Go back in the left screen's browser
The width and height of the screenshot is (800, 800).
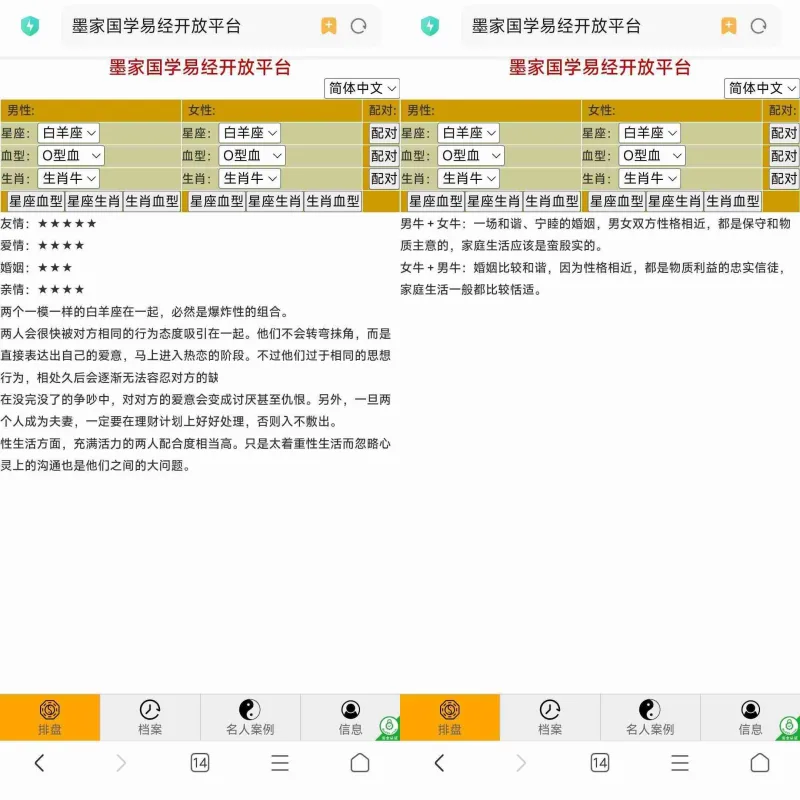pos(39,763)
